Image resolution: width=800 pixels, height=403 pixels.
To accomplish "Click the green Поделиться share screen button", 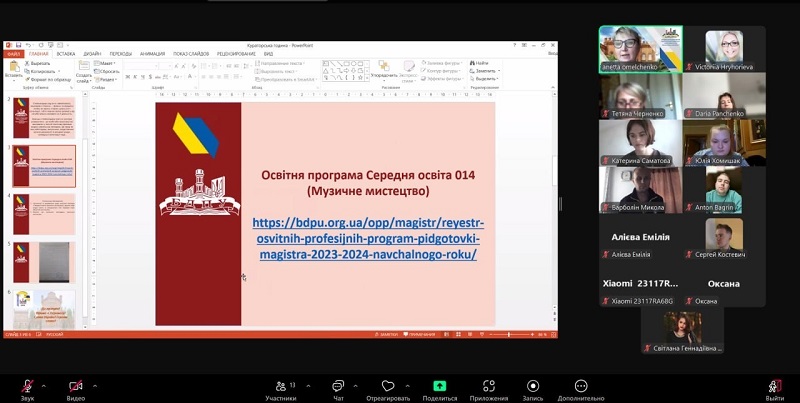I will tap(440, 390).
